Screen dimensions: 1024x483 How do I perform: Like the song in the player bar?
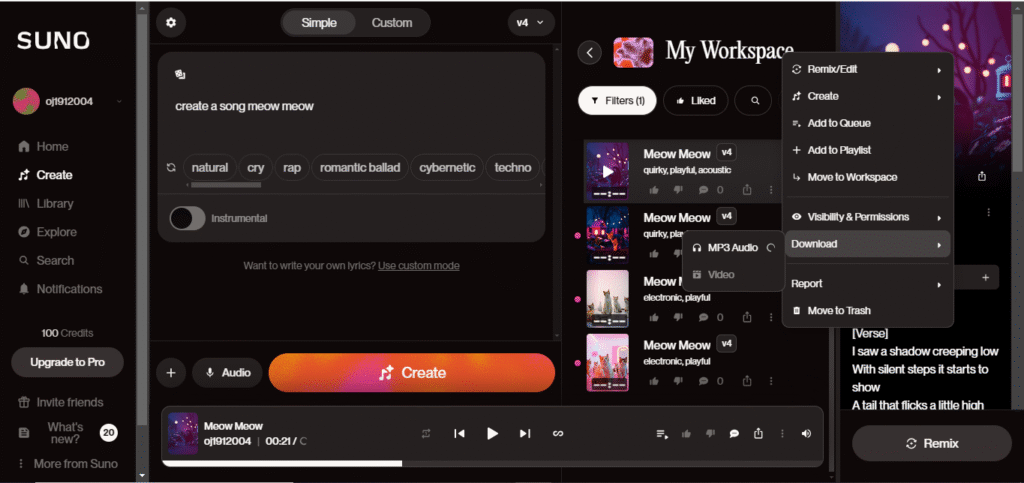(x=686, y=433)
